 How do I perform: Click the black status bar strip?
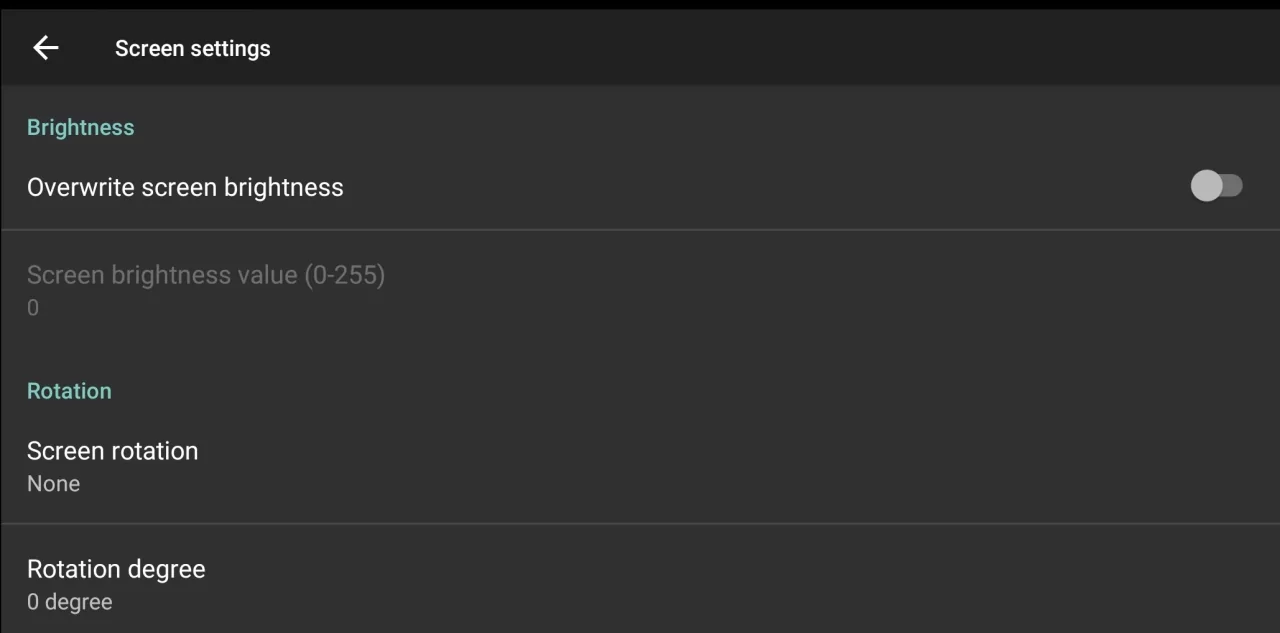coord(640,5)
